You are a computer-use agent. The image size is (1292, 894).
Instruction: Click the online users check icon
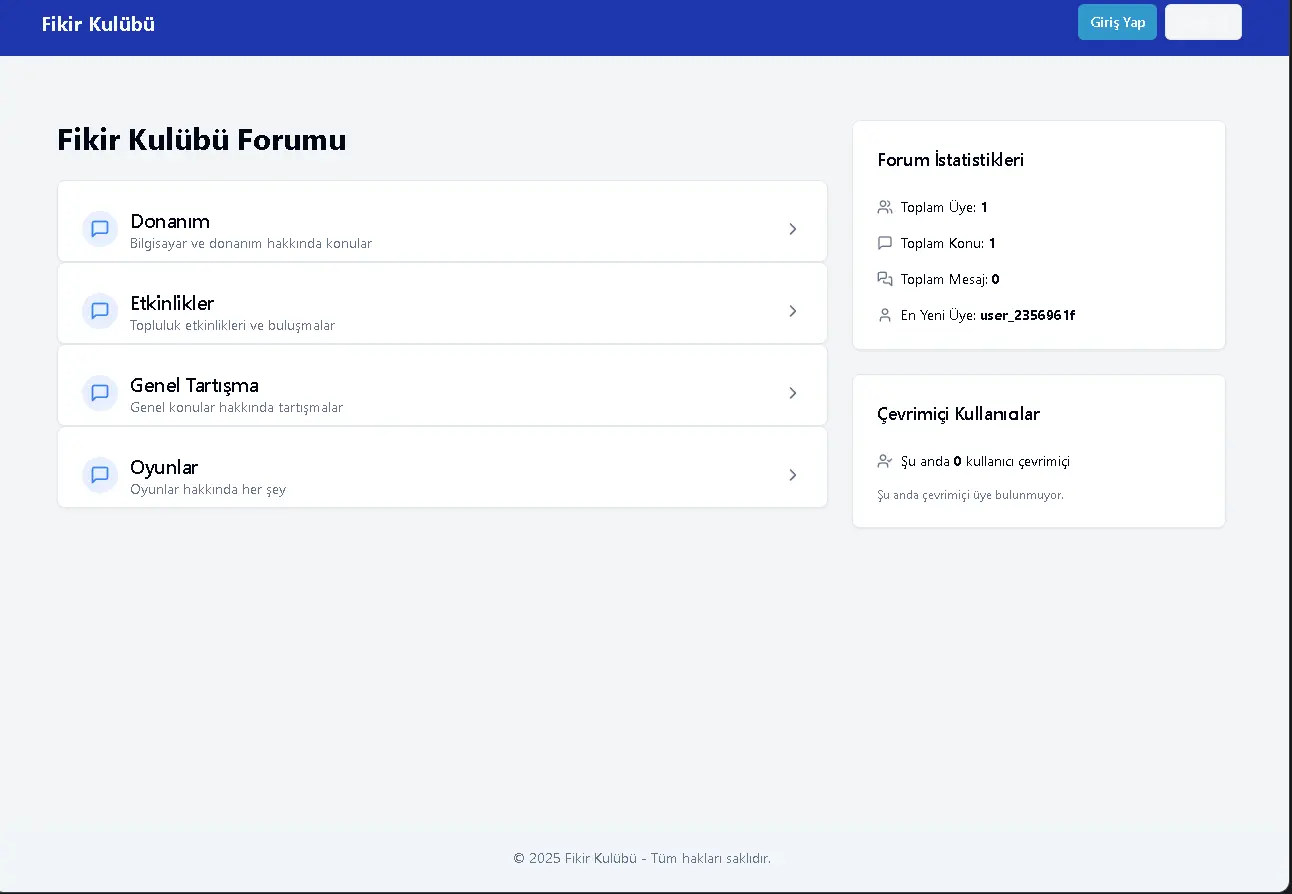(884, 461)
